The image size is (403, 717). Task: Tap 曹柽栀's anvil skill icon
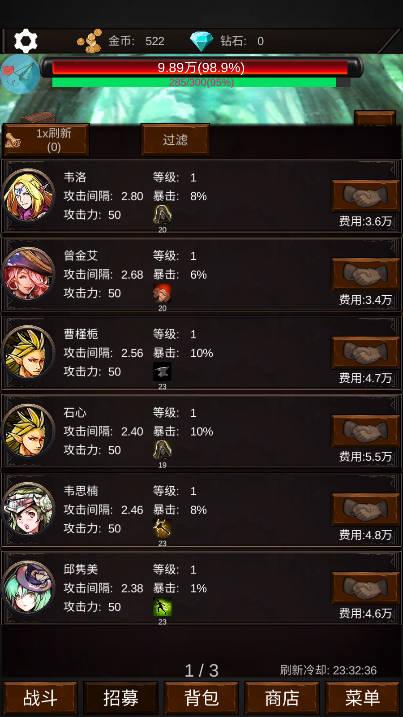coord(162,371)
